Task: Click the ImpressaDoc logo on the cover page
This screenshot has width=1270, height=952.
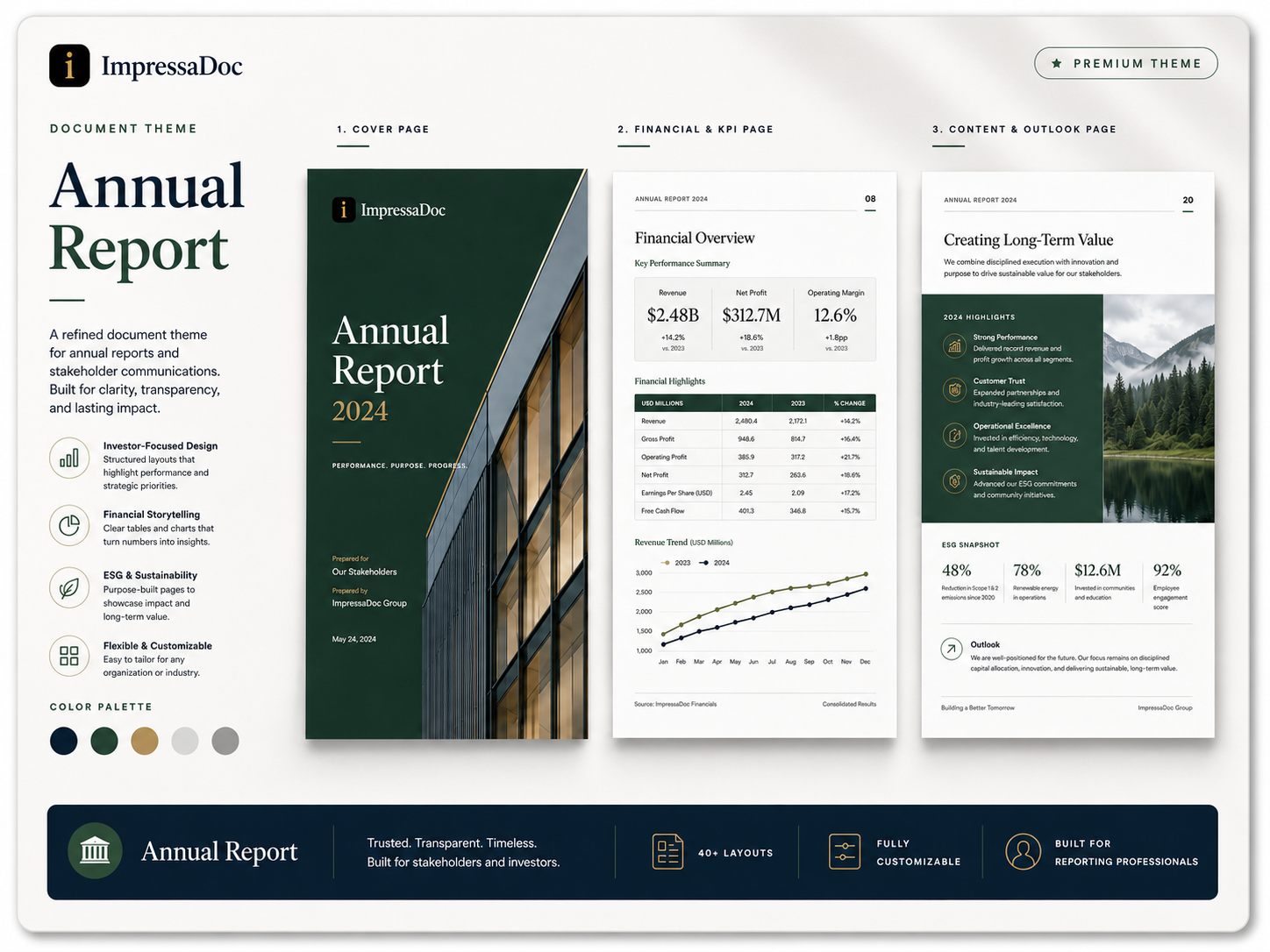Action: 389,210
